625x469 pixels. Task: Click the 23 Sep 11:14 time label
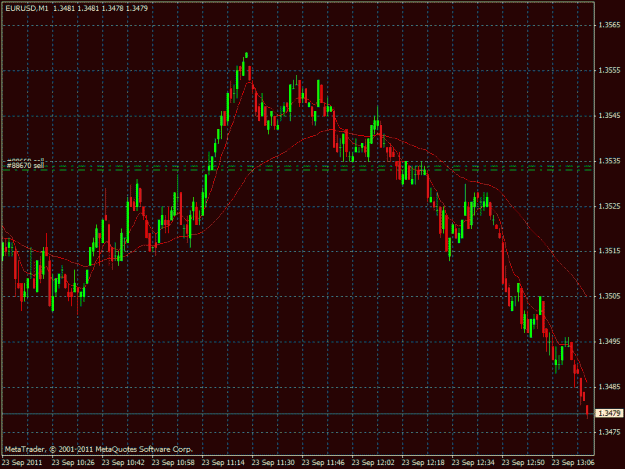(x=223, y=463)
